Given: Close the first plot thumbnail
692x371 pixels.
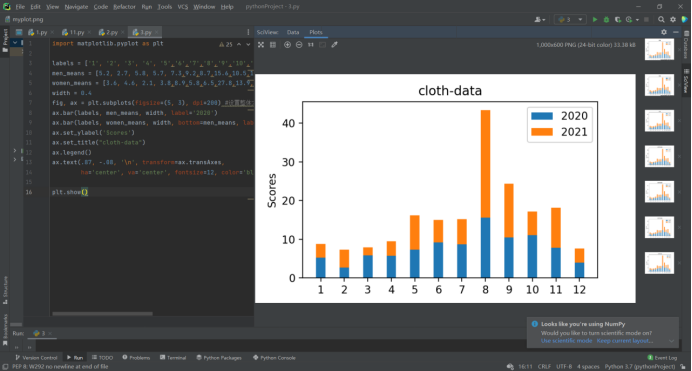Looking at the screenshot, I should 680,49.
